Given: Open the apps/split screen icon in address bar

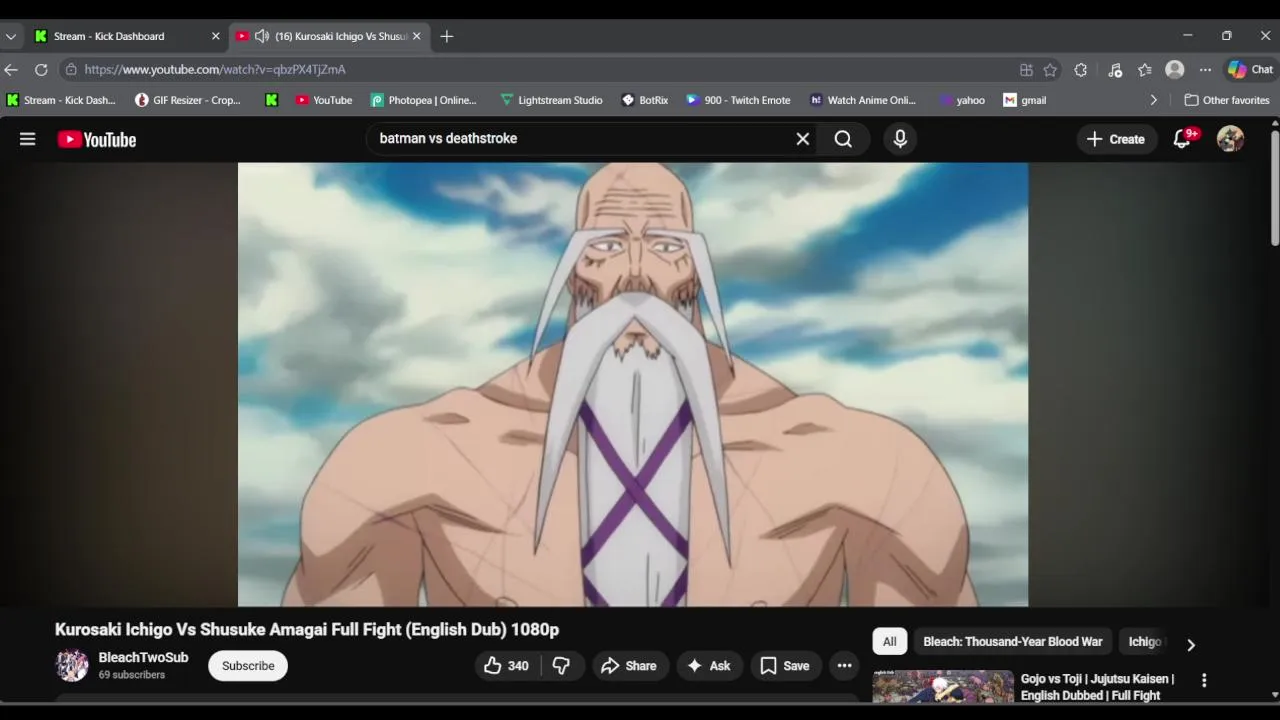Looking at the screenshot, I should [x=1026, y=70].
